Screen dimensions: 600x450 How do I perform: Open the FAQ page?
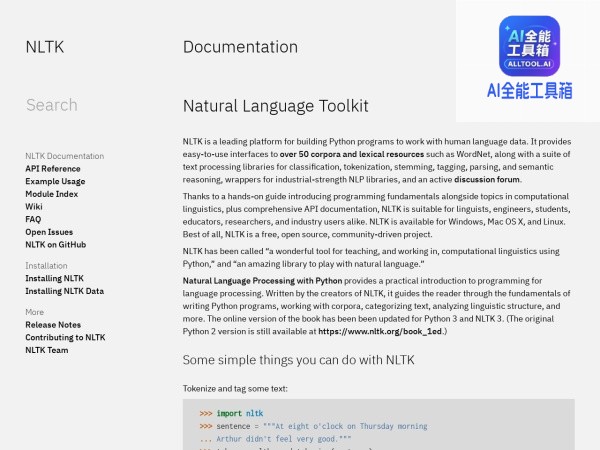tap(33, 219)
